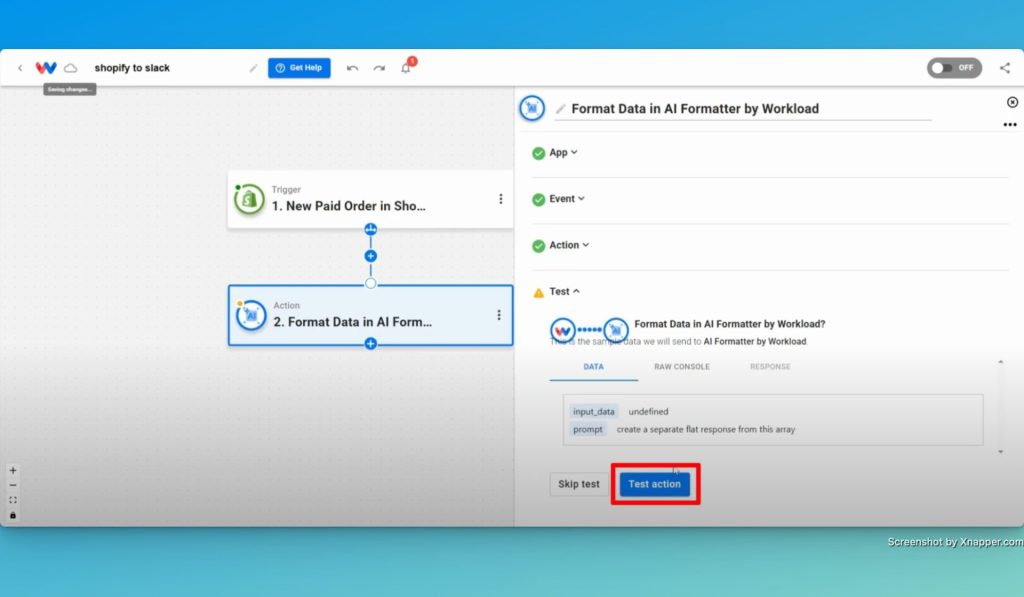1024x597 pixels.
Task: Zoom out on the canvas
Action: [13, 485]
